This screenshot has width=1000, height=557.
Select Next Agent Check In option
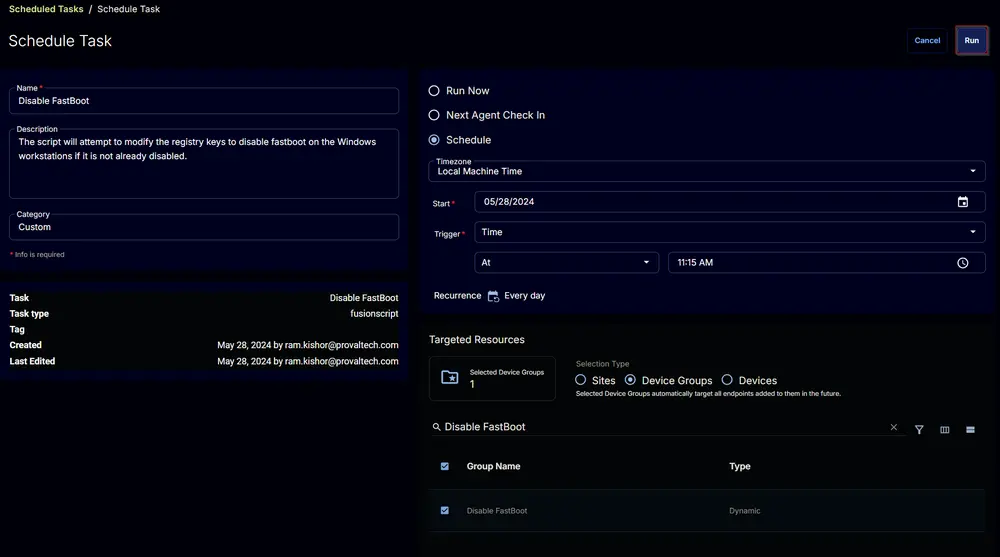point(434,115)
